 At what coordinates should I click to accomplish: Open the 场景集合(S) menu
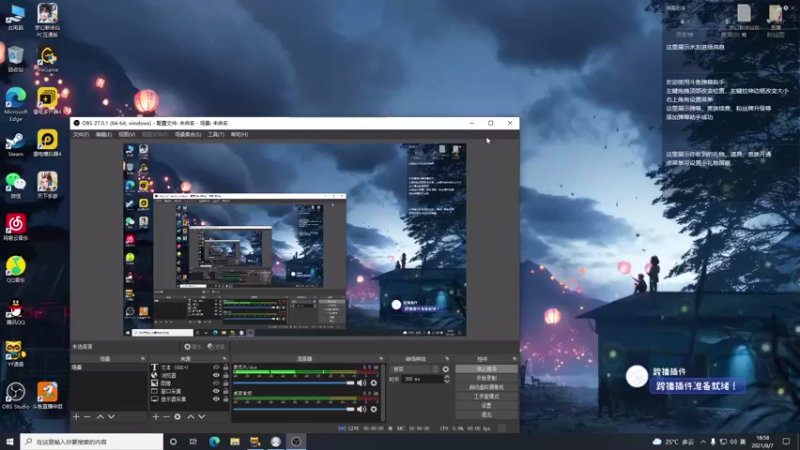188,135
